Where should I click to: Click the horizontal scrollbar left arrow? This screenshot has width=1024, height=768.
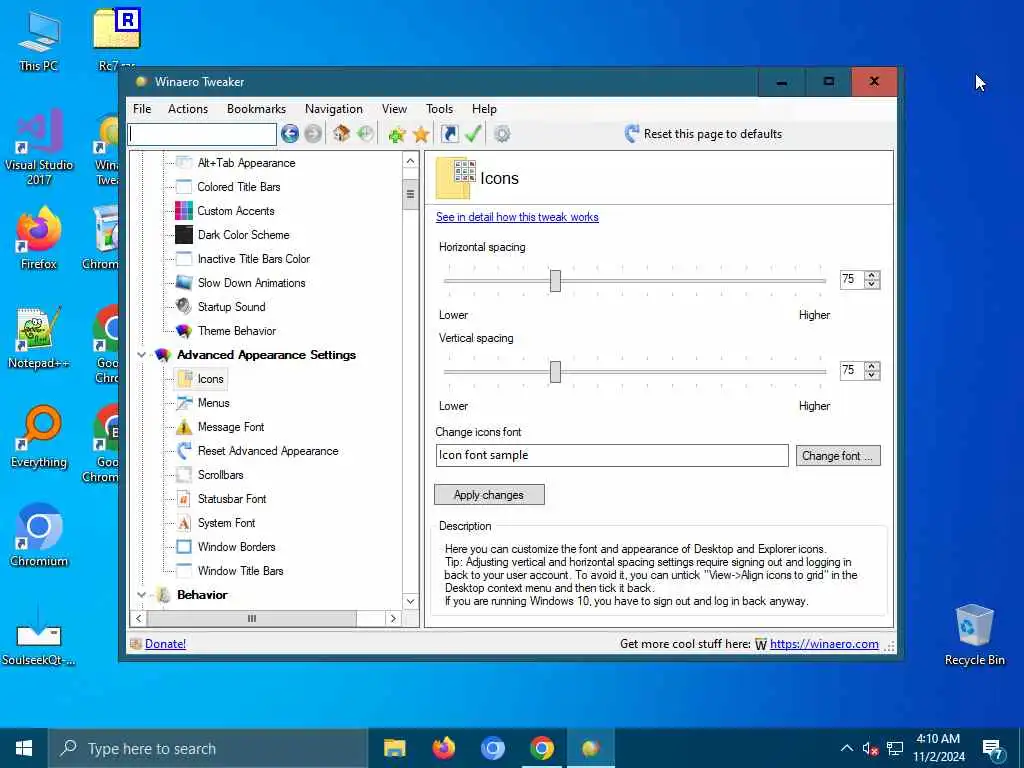[x=138, y=618]
